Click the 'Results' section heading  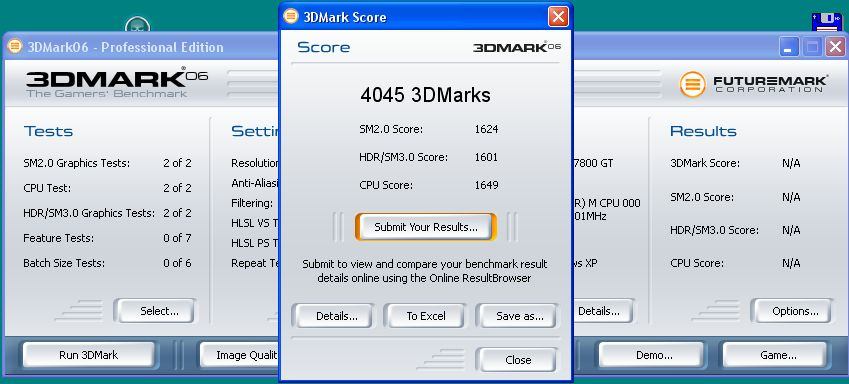[x=703, y=131]
